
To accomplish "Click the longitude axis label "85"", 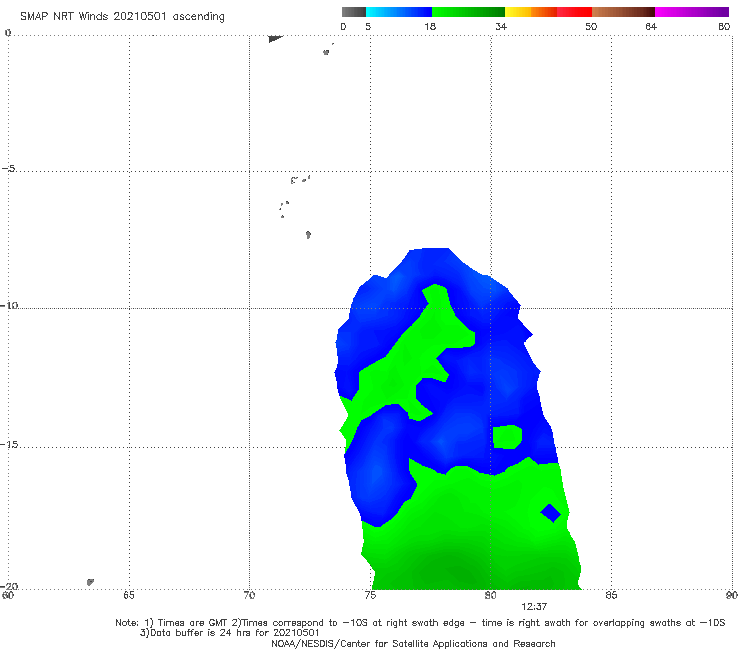I will (x=611, y=595).
